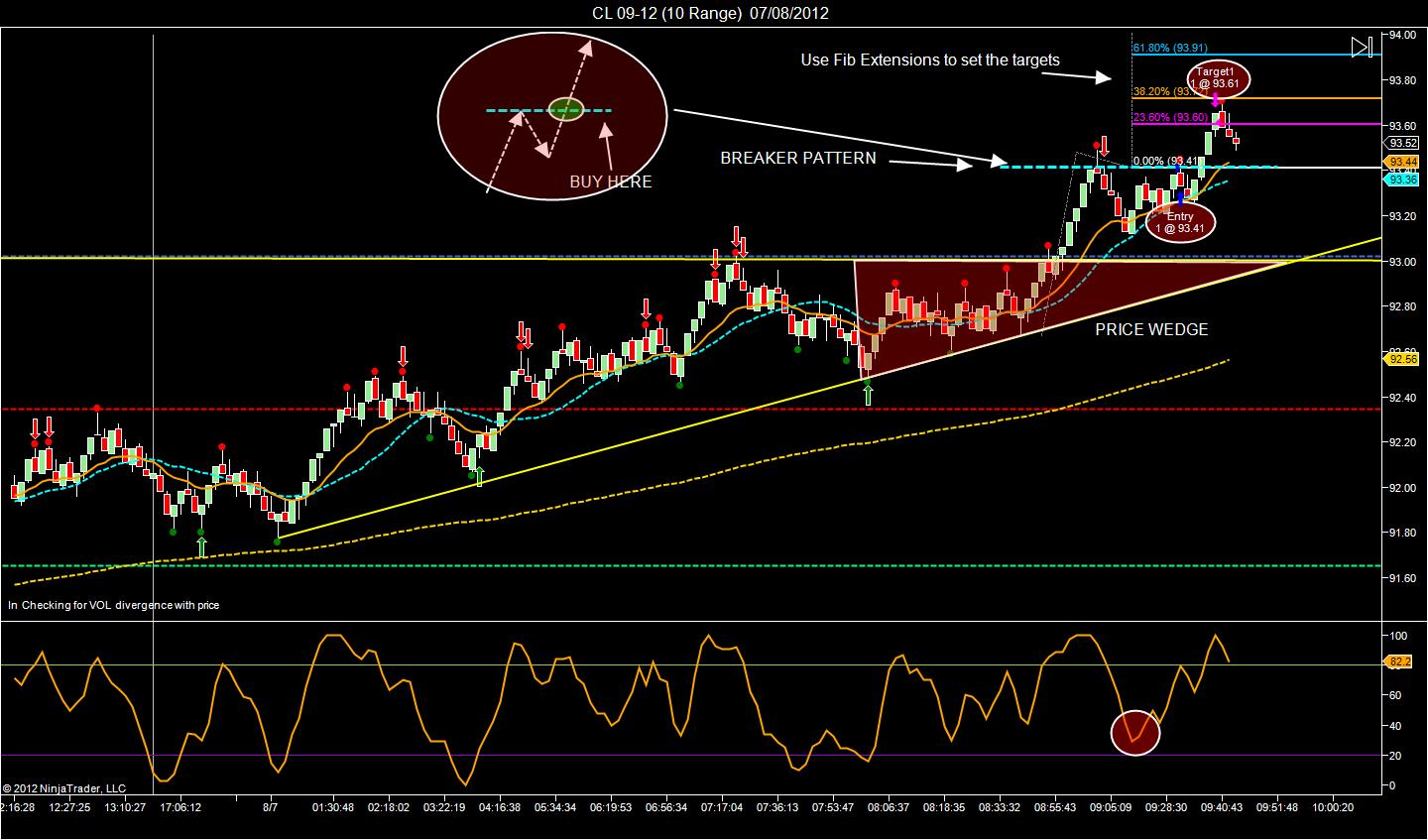Select the 23.60% (93.60) Fib label
This screenshot has height=840, width=1428.
point(1169,117)
